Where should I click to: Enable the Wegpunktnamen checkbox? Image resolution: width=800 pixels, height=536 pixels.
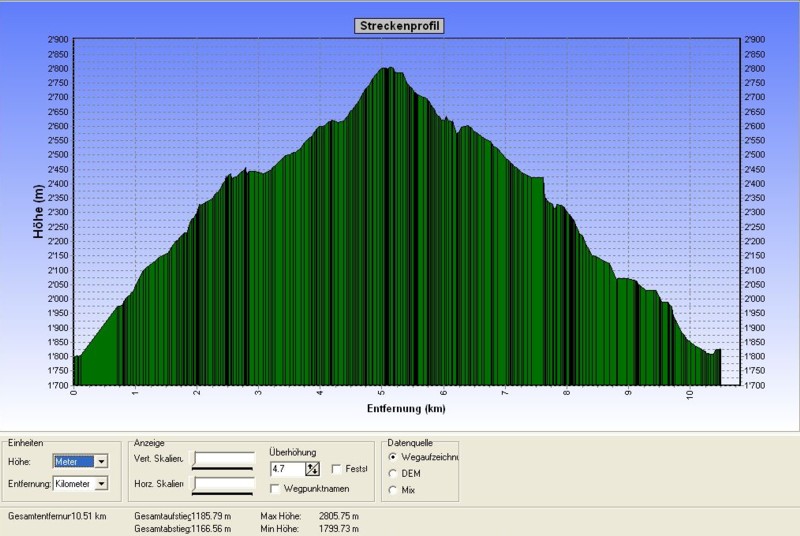tap(275, 487)
